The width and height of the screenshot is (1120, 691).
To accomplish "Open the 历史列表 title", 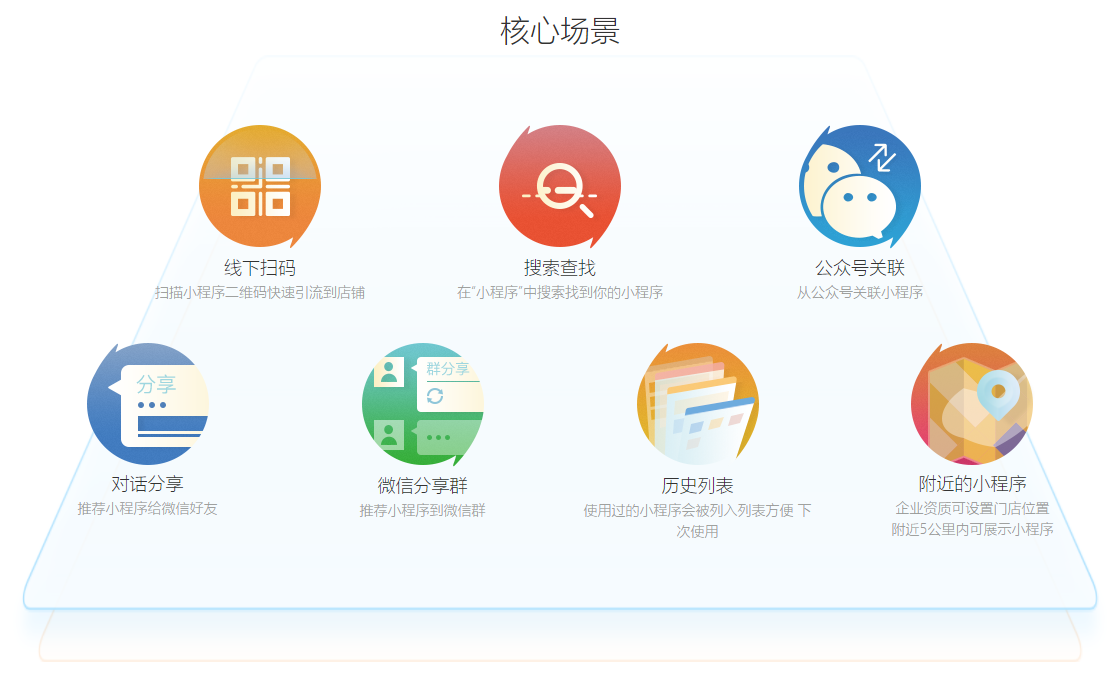I will coord(697,486).
